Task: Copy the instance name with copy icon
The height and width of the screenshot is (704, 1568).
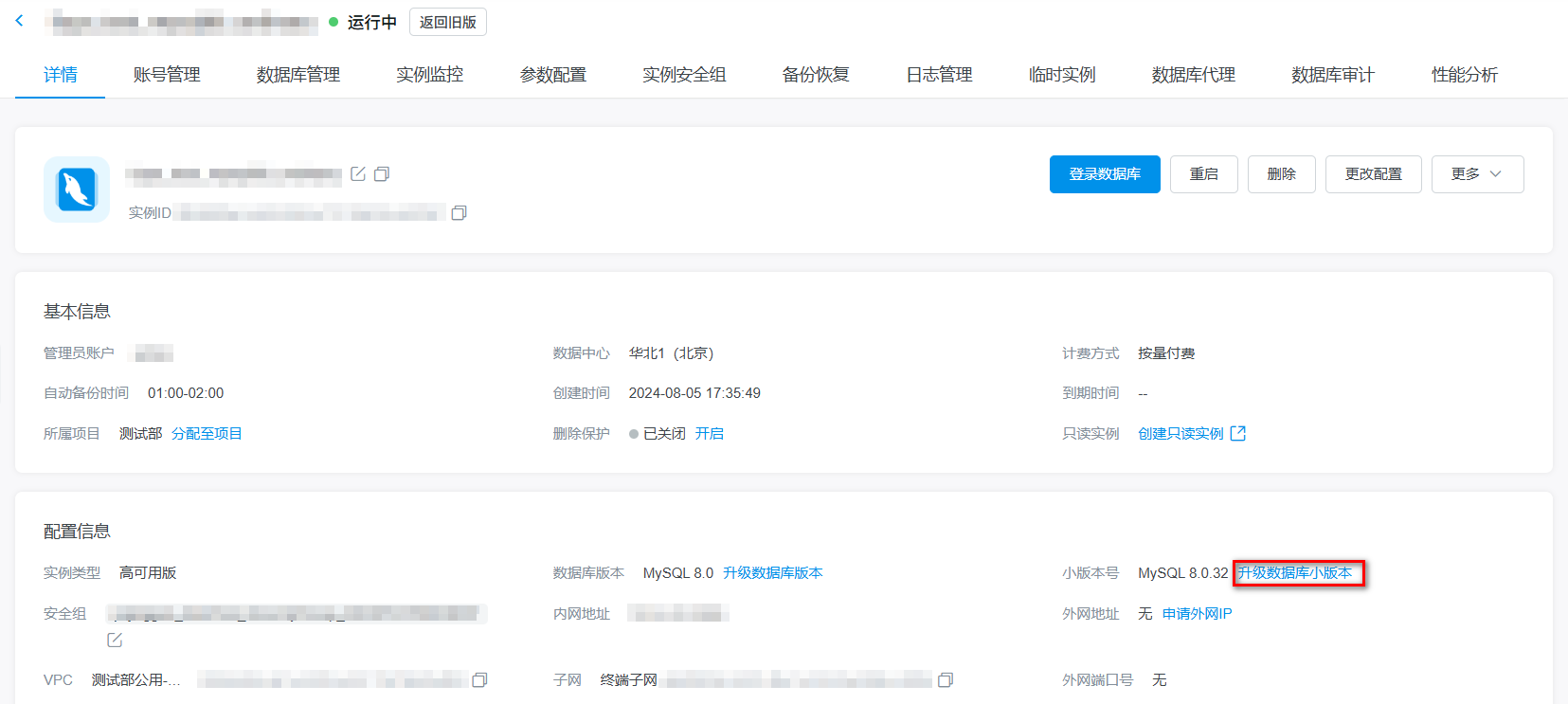Action: pos(382,174)
